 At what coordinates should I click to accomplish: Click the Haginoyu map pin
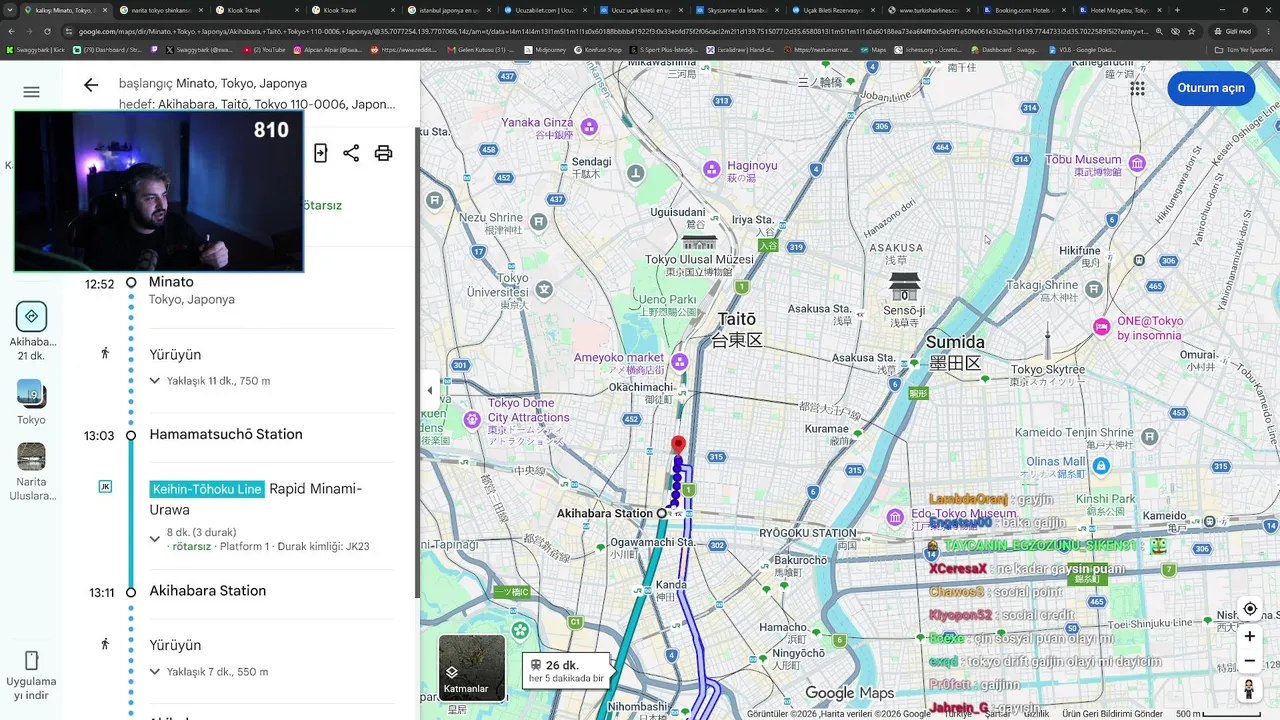[x=712, y=169]
